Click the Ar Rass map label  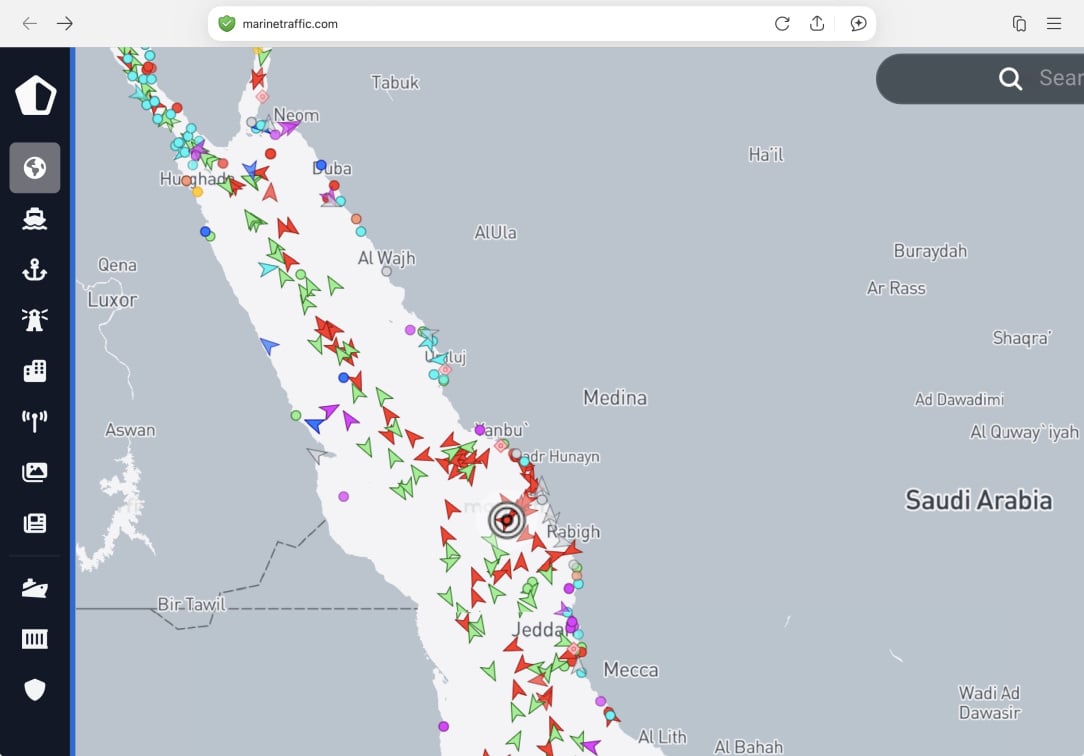point(896,287)
